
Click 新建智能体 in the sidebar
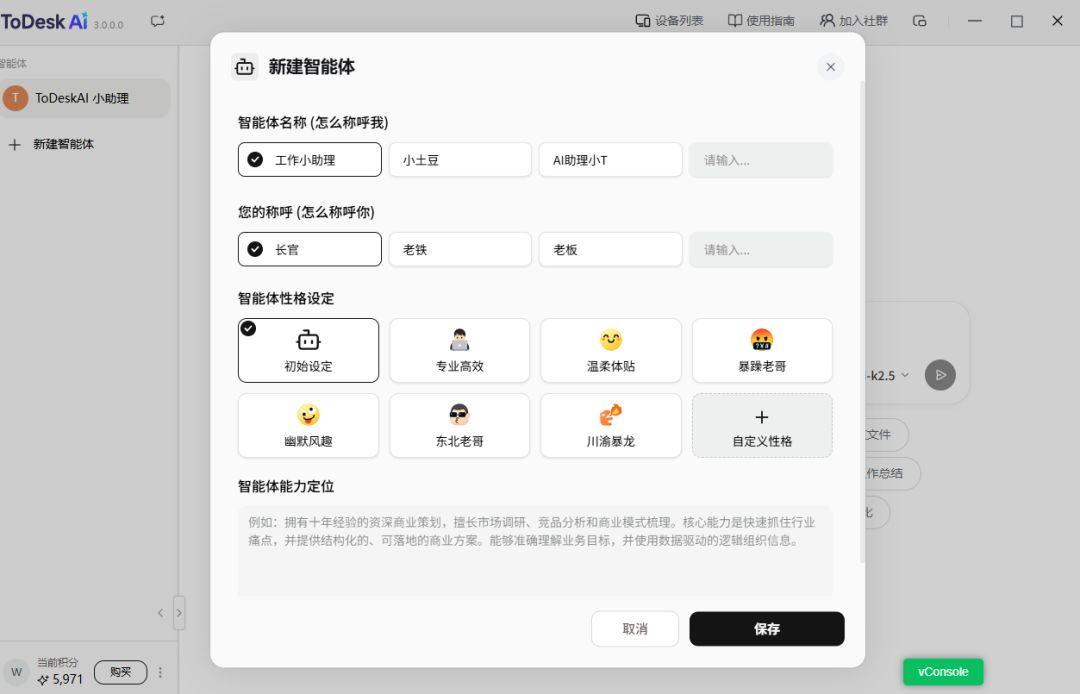coord(63,144)
